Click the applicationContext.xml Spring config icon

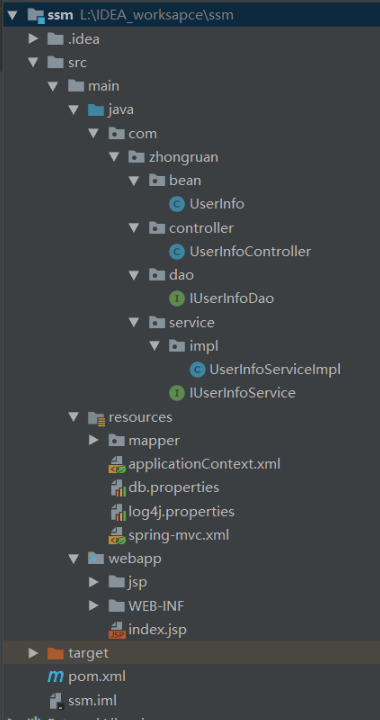point(117,465)
